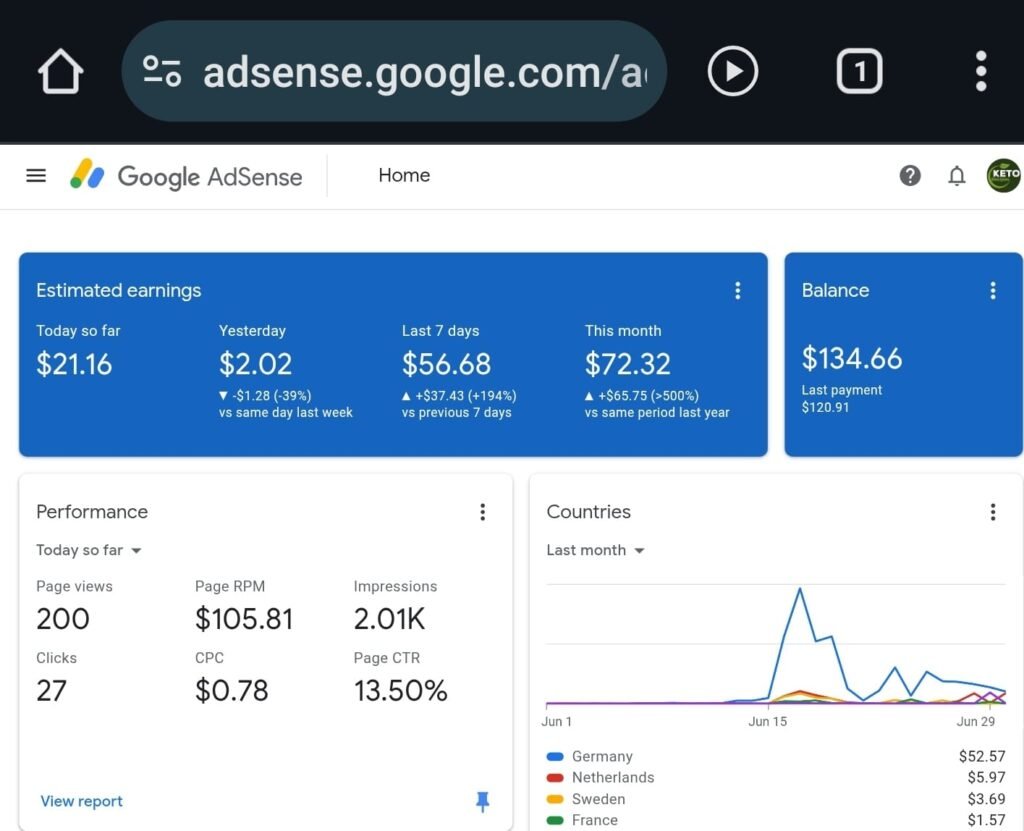
Task: Tap the play media button in browser toolbar
Action: tap(733, 71)
